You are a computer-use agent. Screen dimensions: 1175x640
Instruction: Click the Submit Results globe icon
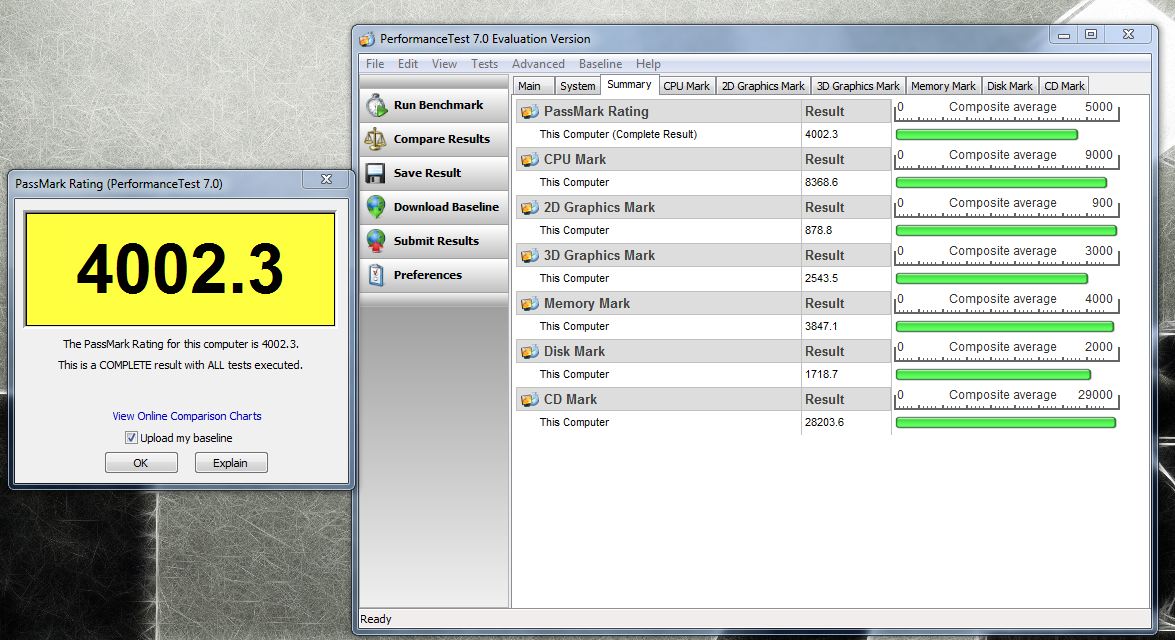click(376, 241)
